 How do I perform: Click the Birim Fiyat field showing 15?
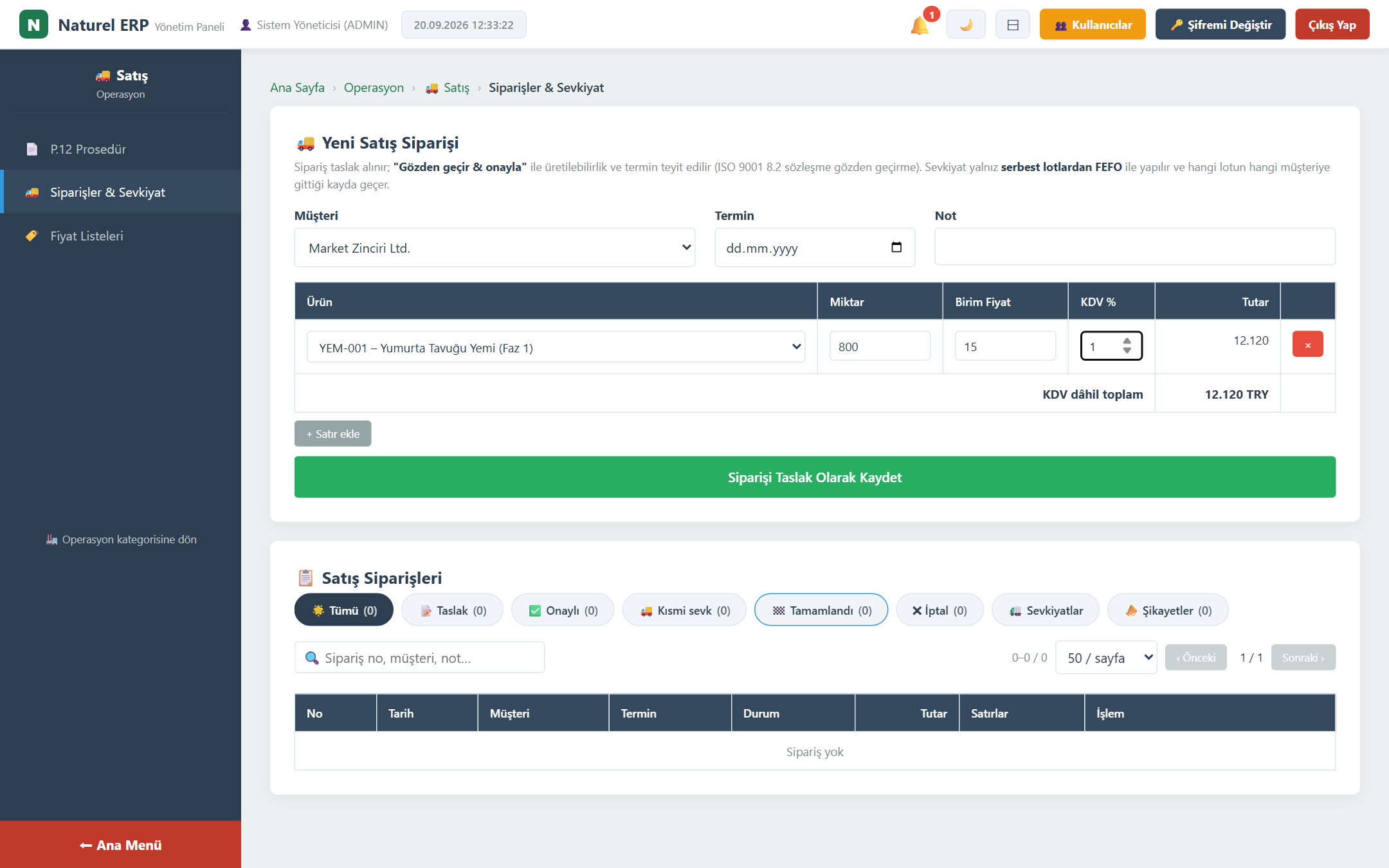(x=1005, y=347)
